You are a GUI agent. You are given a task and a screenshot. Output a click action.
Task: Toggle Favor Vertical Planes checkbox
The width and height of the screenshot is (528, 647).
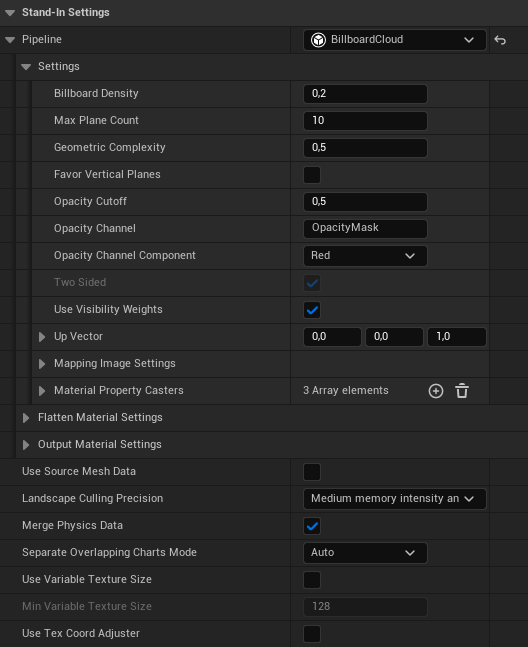(x=312, y=175)
